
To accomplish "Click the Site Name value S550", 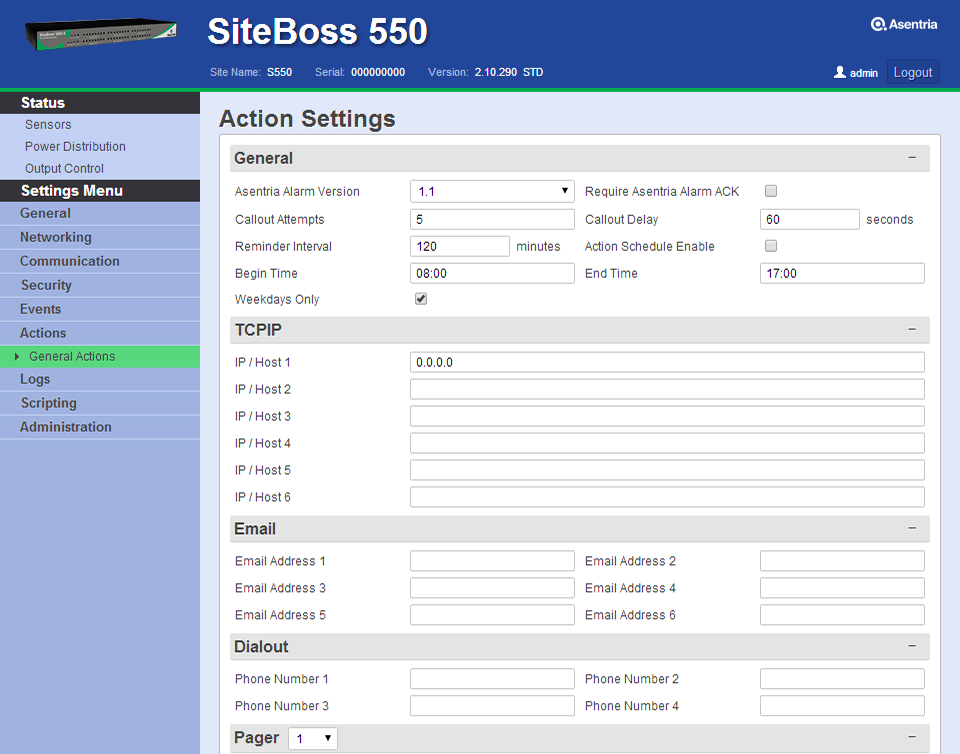I will (279, 72).
